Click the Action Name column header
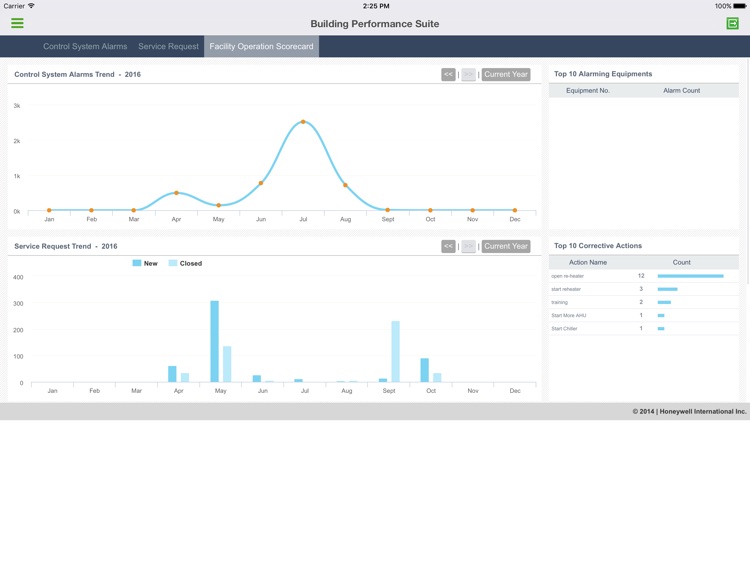The height and width of the screenshot is (562, 750). (x=588, y=262)
